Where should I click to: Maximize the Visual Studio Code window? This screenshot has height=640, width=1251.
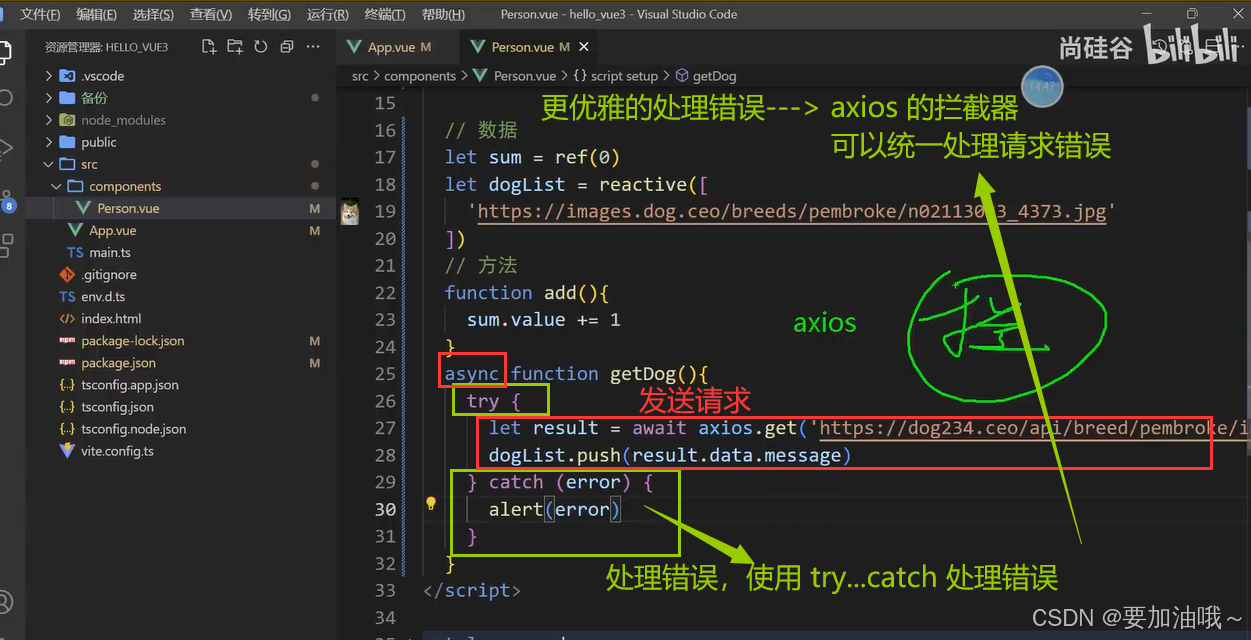[1192, 14]
